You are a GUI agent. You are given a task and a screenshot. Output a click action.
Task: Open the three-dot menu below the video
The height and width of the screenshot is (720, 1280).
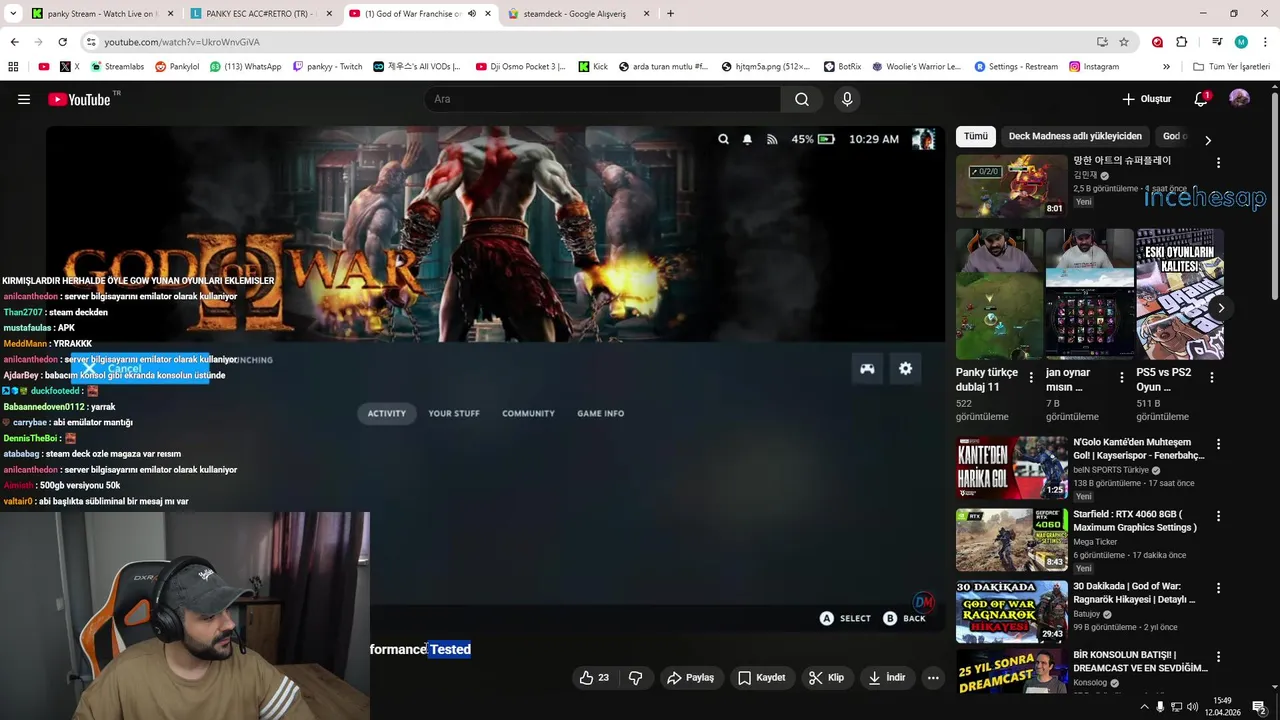(933, 678)
